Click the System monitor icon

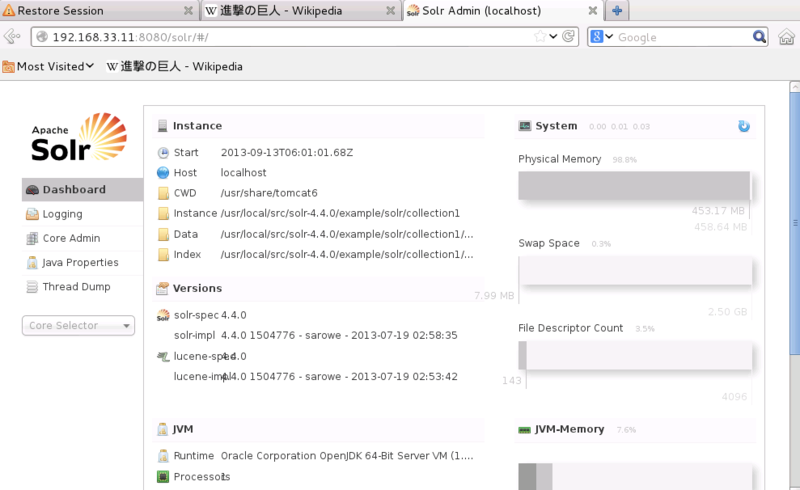tap(524, 126)
